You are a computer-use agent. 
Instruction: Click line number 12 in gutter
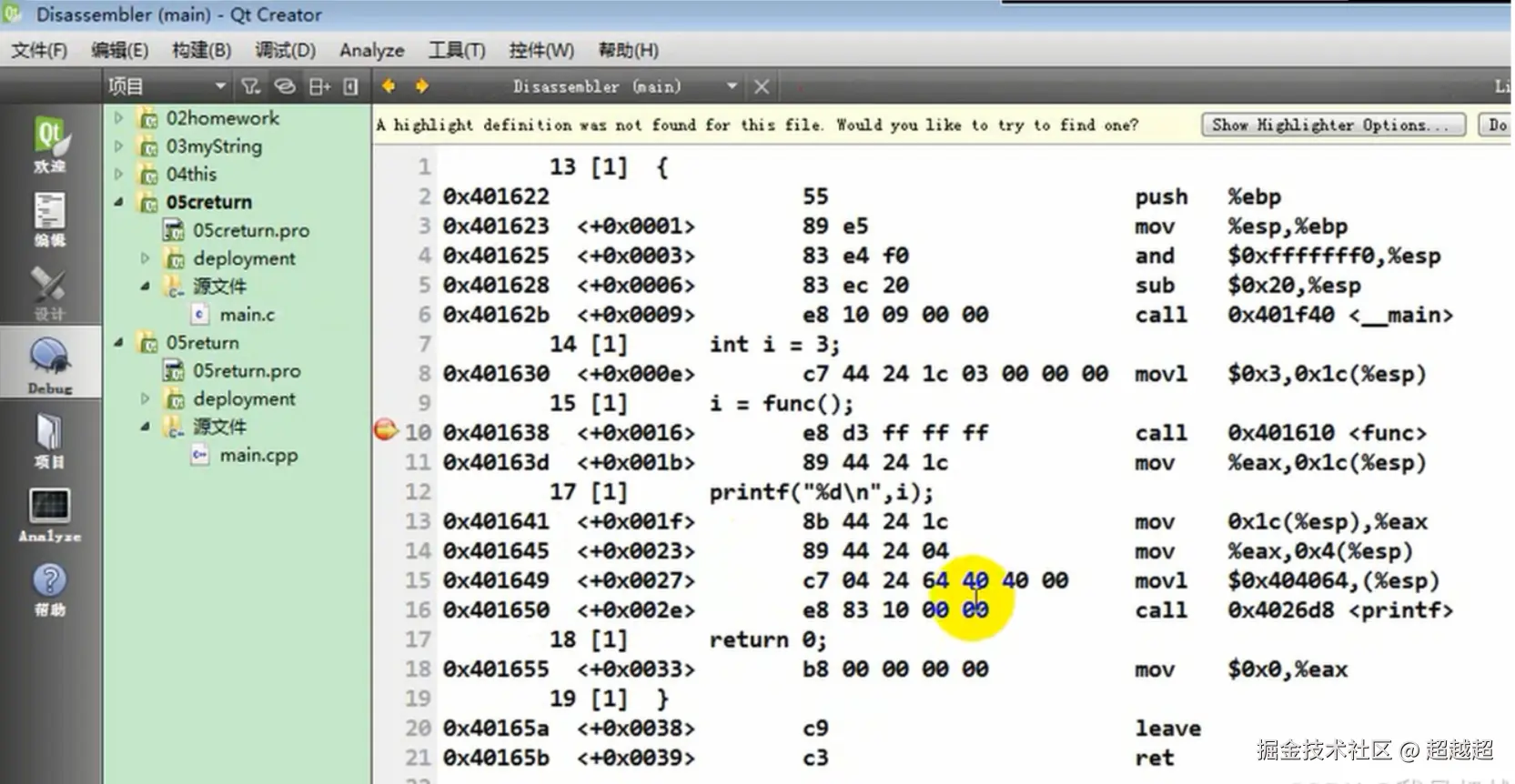(418, 492)
